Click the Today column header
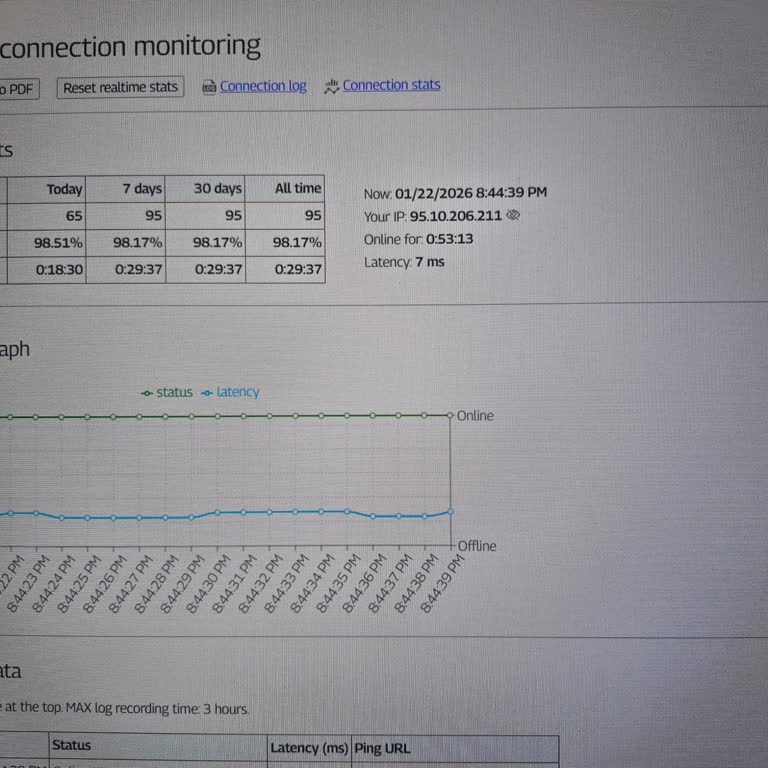Viewport: 768px width, 768px height. (47, 189)
